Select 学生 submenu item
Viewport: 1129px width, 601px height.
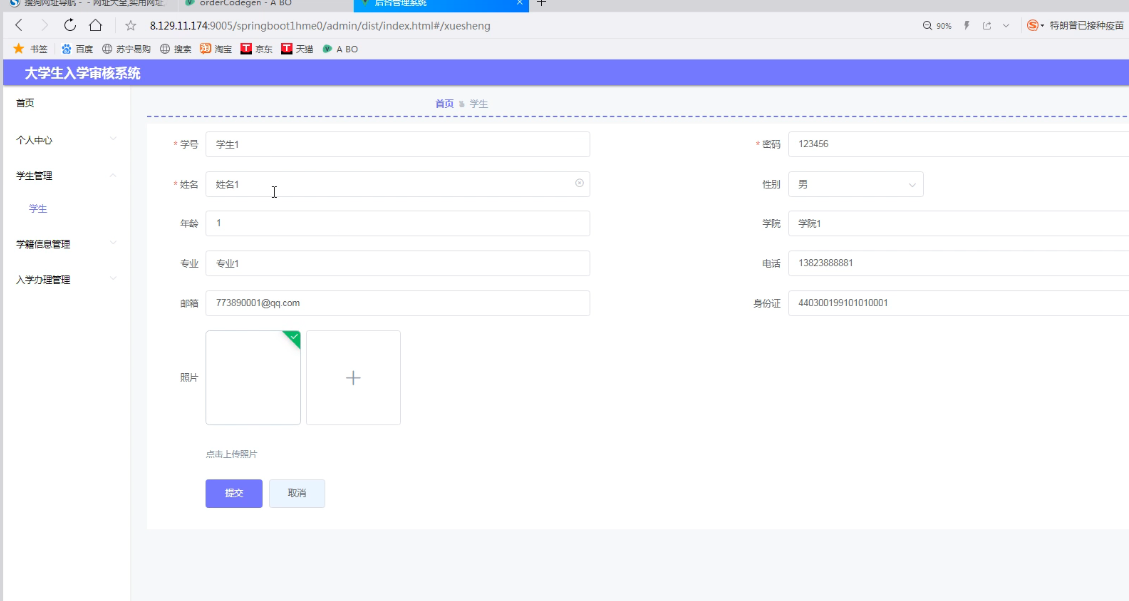pyautogui.click(x=38, y=209)
